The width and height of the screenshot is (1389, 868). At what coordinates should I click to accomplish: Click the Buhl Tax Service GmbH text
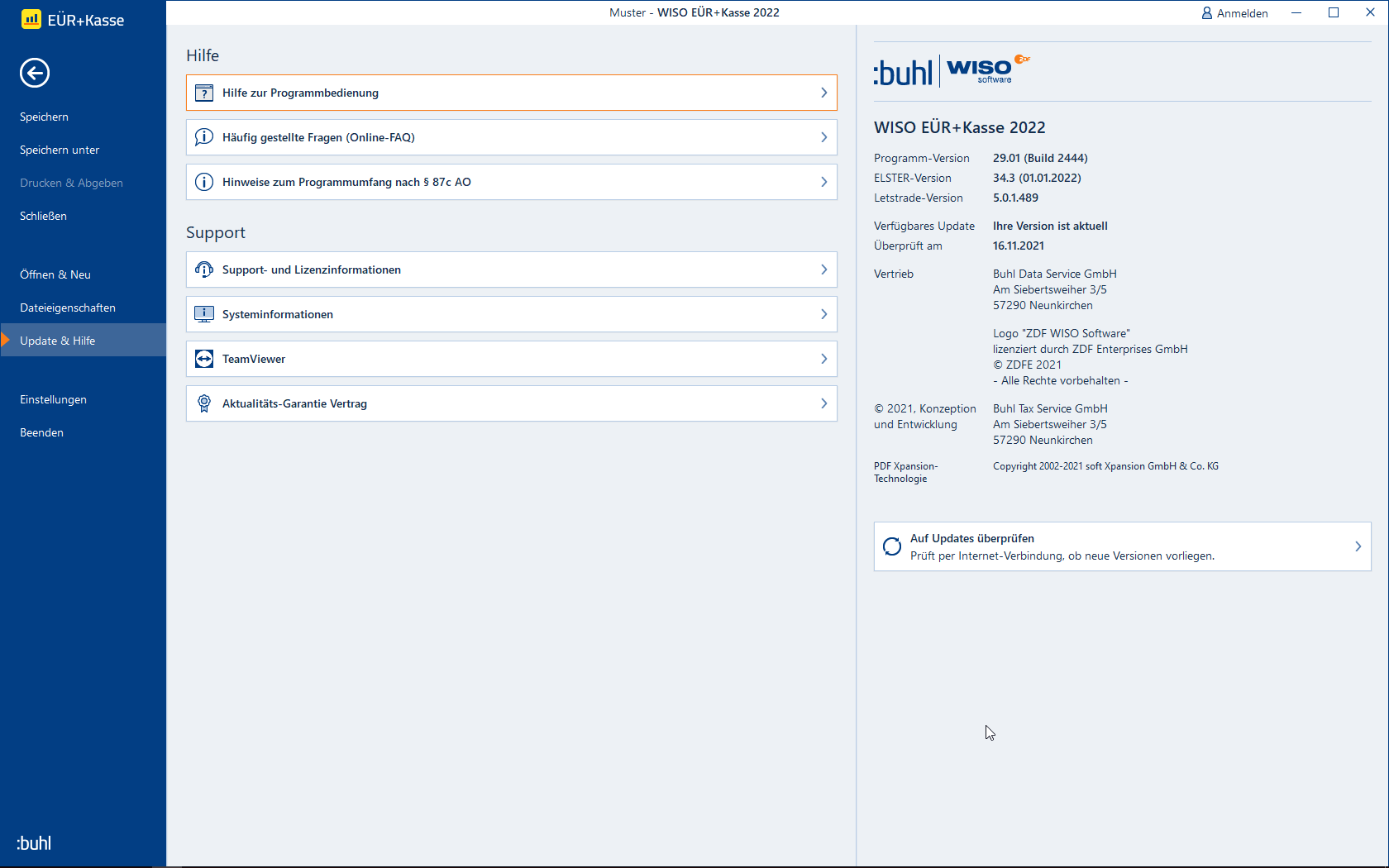pos(1050,408)
